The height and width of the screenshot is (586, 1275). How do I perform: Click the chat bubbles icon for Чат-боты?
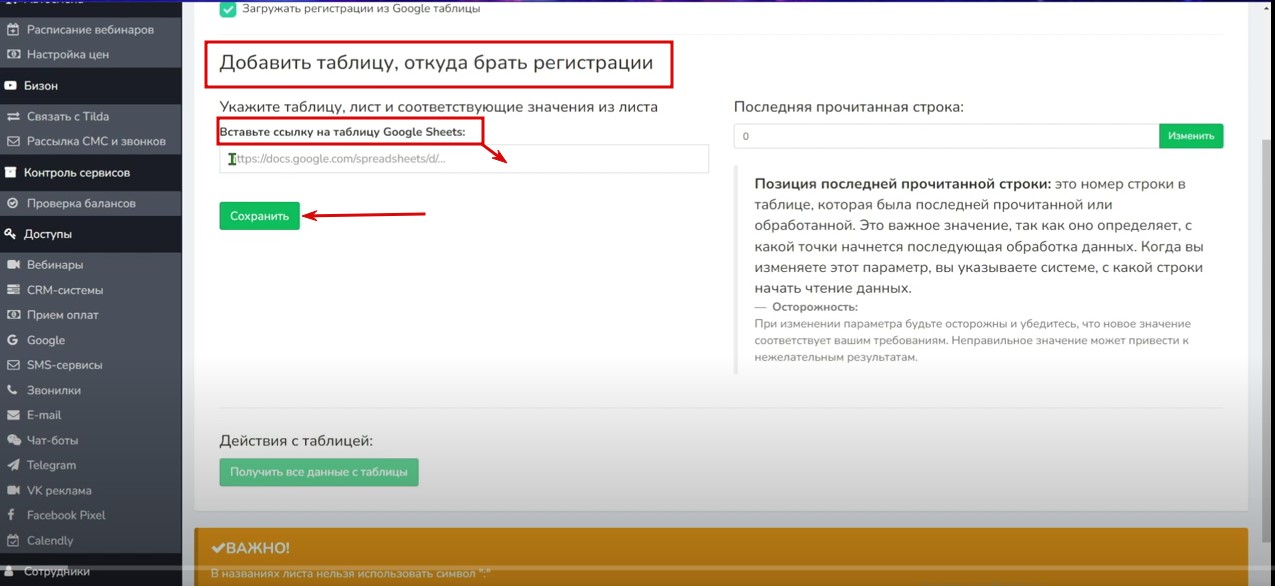[13, 440]
